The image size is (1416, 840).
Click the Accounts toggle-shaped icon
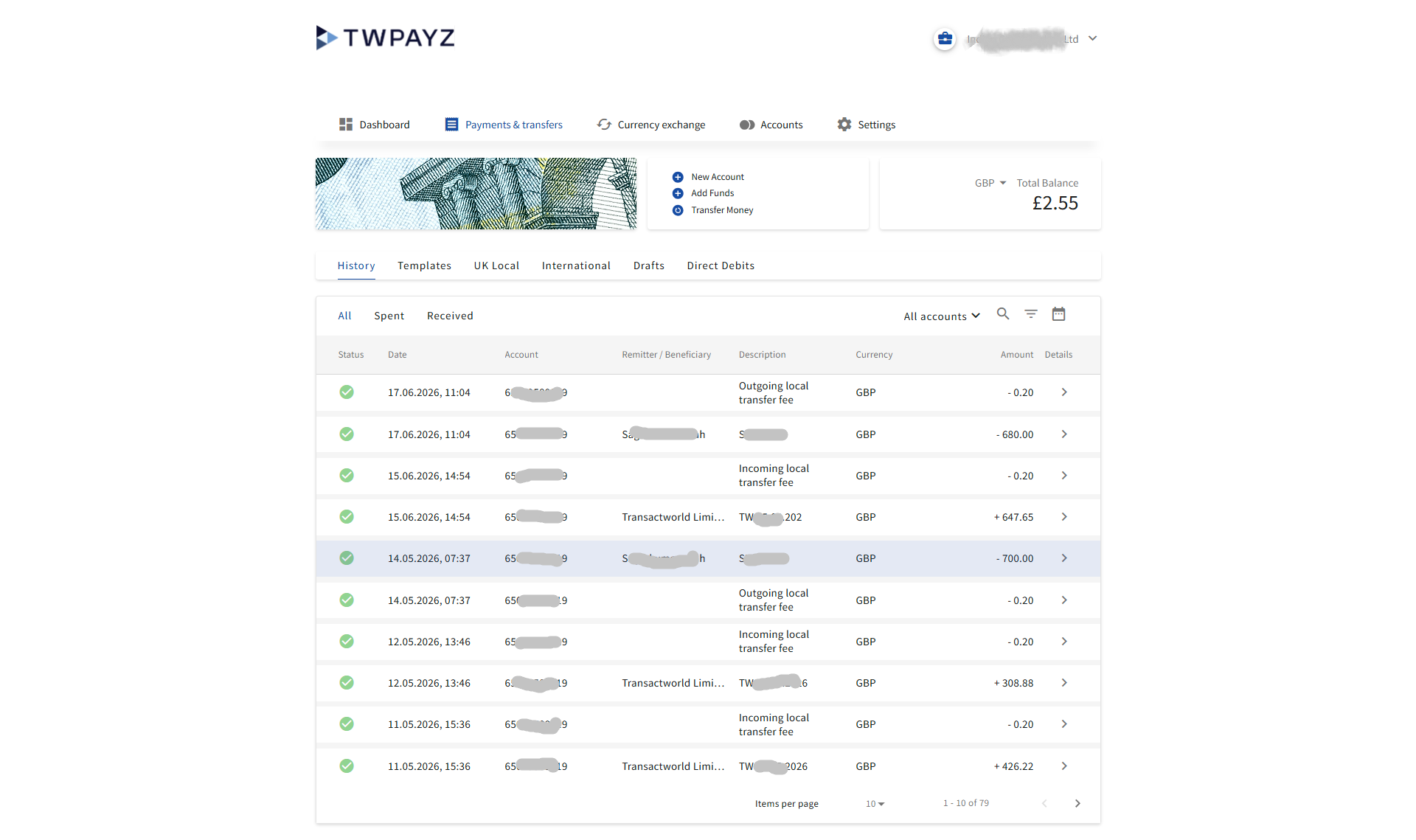(x=747, y=125)
